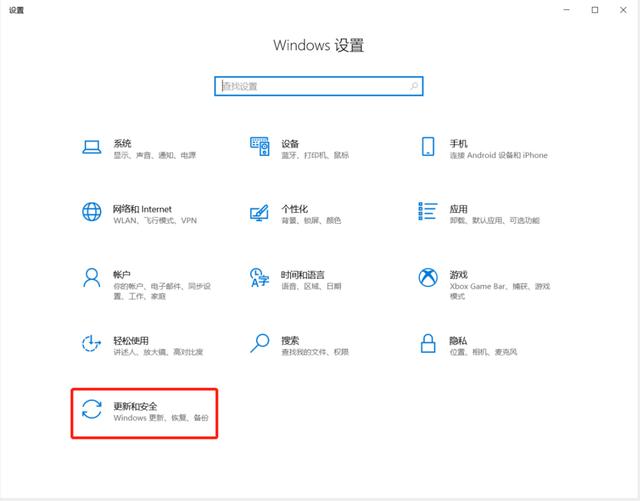Click the 设备 keyboard and speaker icon
The width and height of the screenshot is (640, 501).
click(x=260, y=146)
